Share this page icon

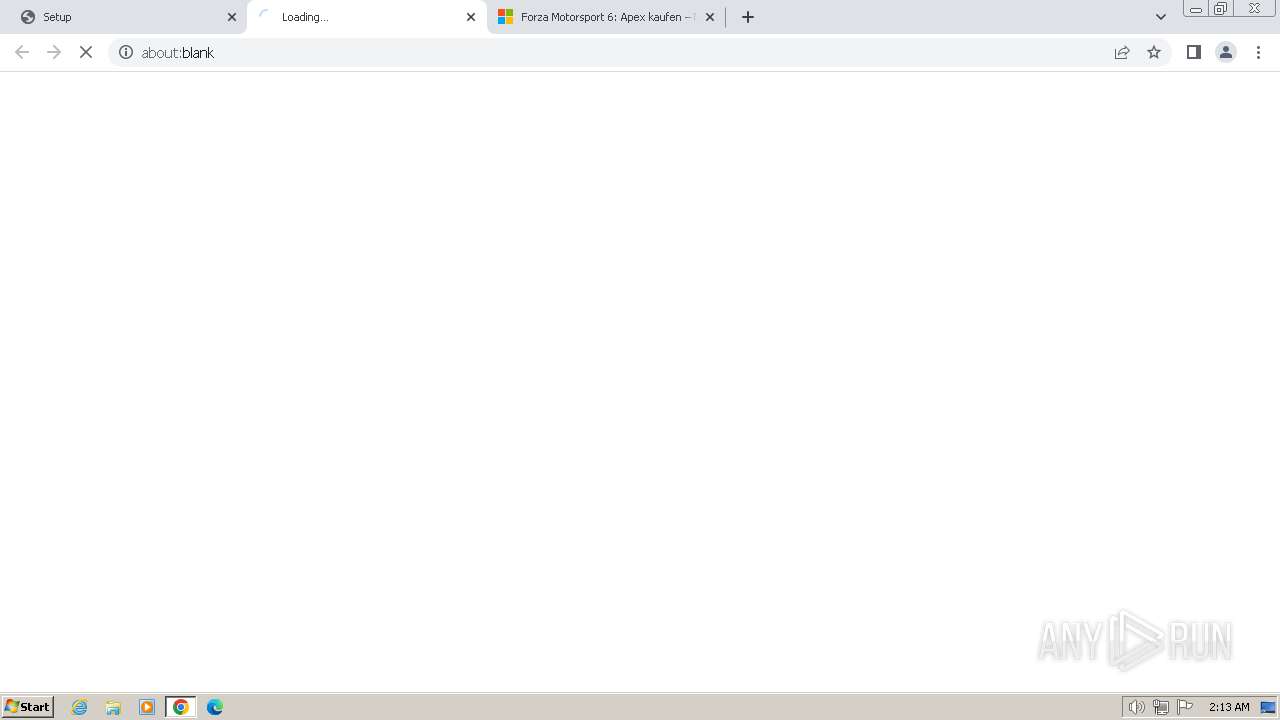1122,52
